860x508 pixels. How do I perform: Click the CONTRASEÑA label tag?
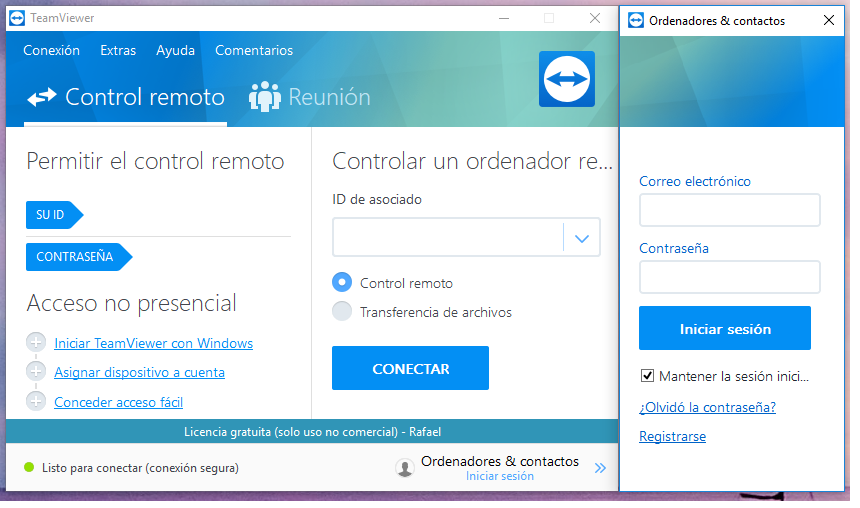click(x=79, y=257)
